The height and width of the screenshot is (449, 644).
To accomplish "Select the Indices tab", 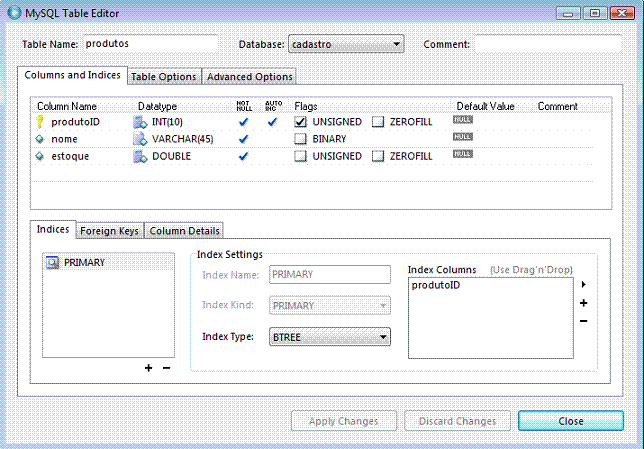I will (53, 229).
